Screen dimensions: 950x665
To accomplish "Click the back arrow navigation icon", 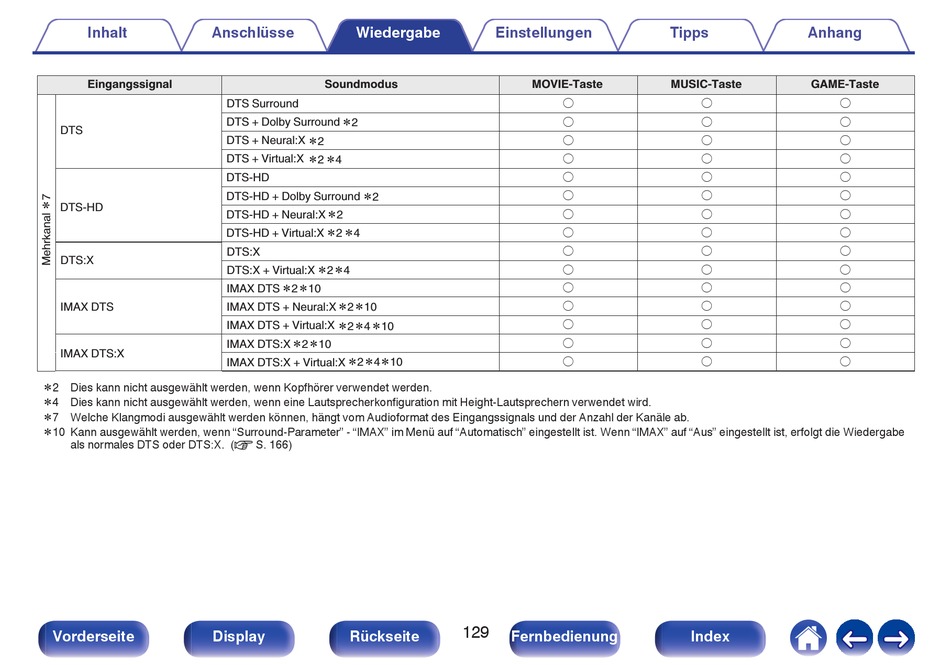I will point(853,637).
